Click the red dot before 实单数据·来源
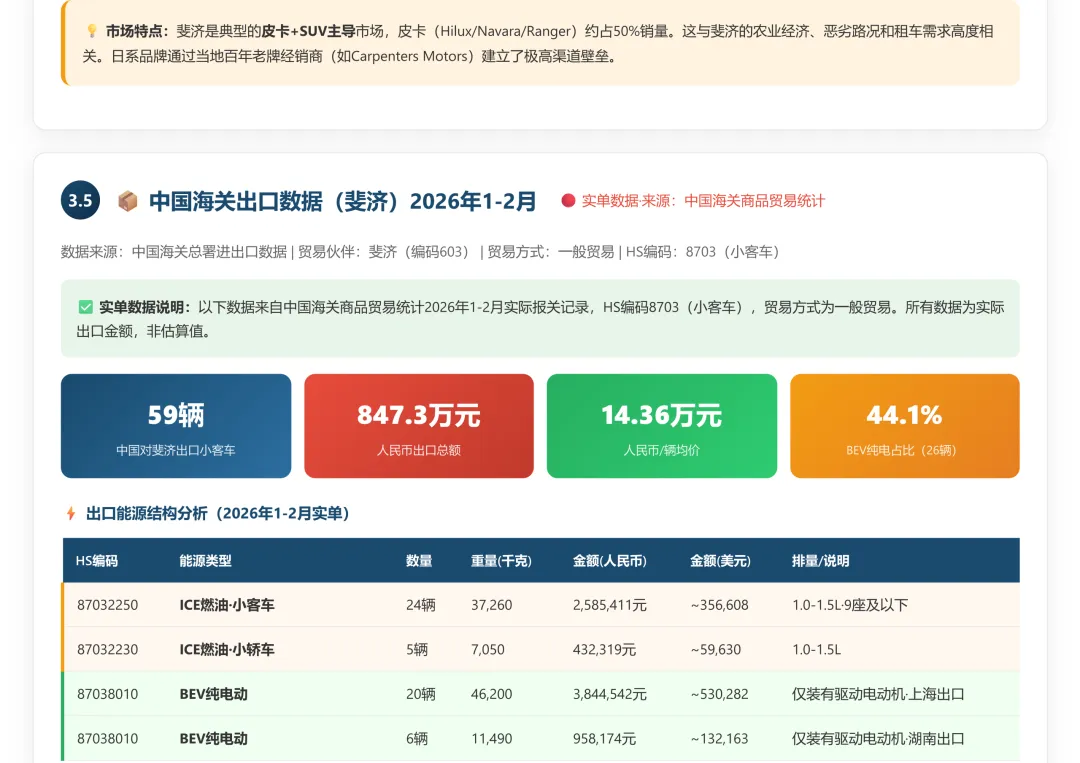This screenshot has width=1080, height=763. [568, 200]
